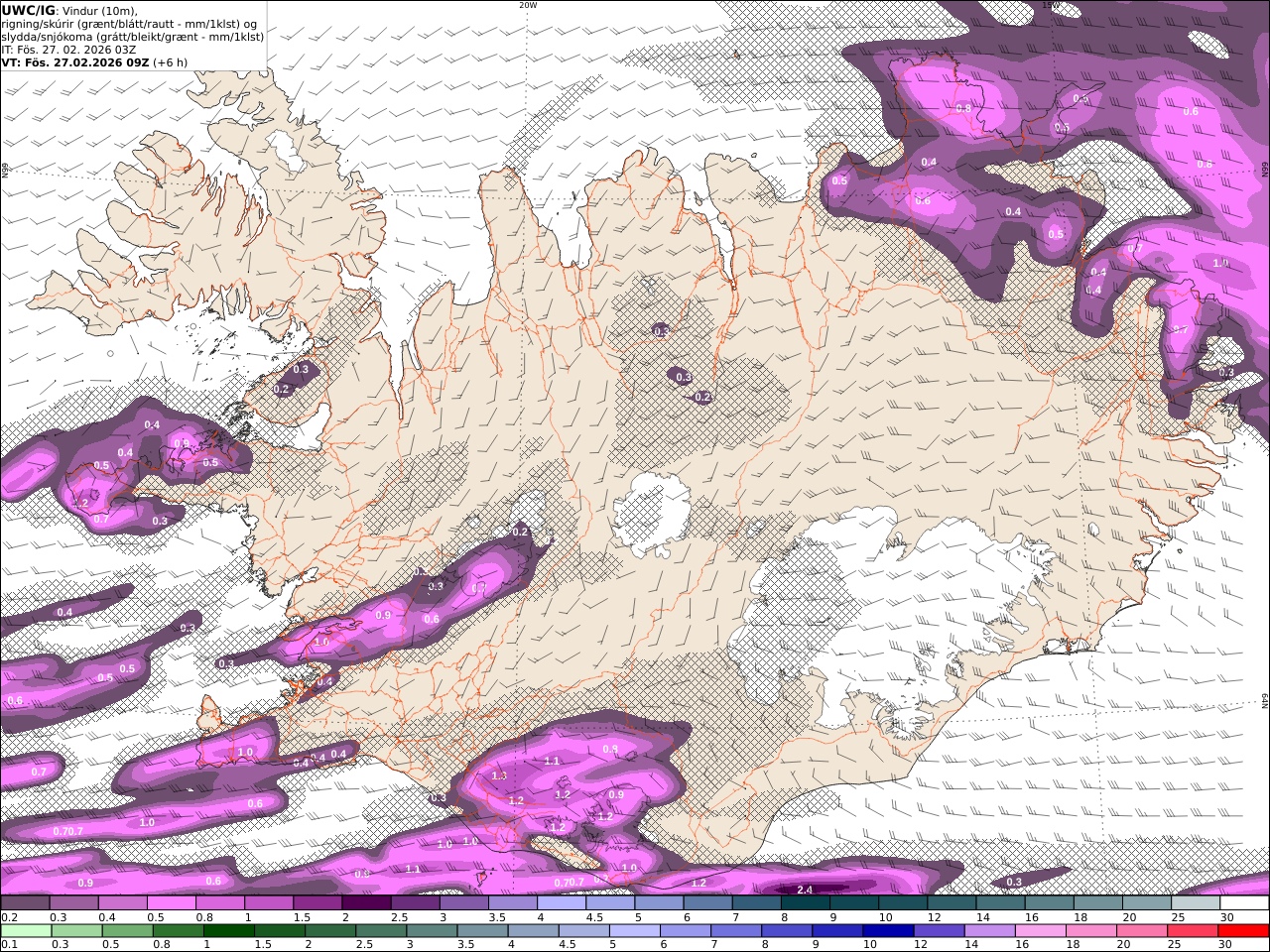Click the upper scale swatch between 4 and 4.5
1270x952 pixels.
562,903
